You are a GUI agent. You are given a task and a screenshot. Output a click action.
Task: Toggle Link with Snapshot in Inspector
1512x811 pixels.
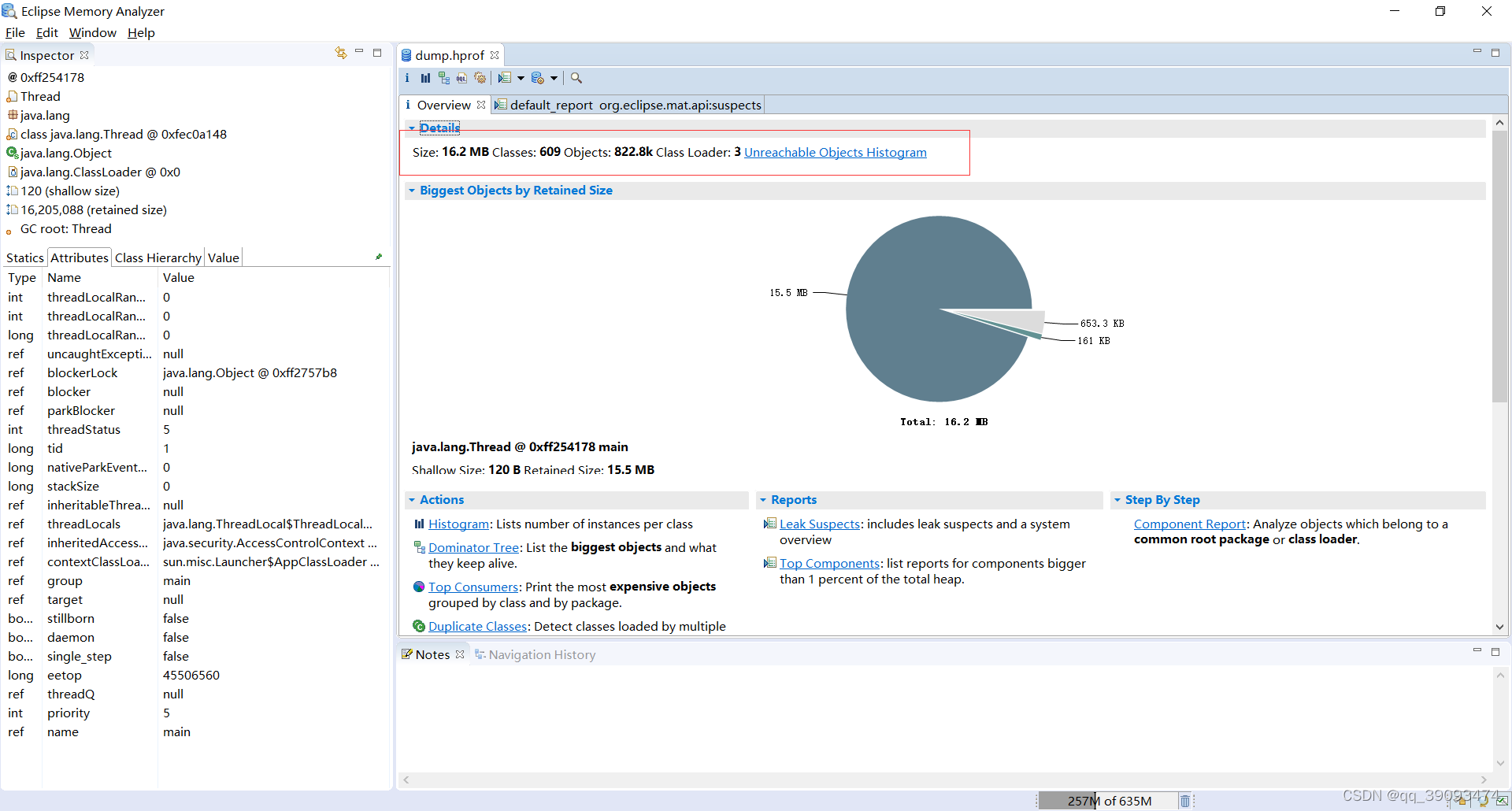pyautogui.click(x=341, y=53)
